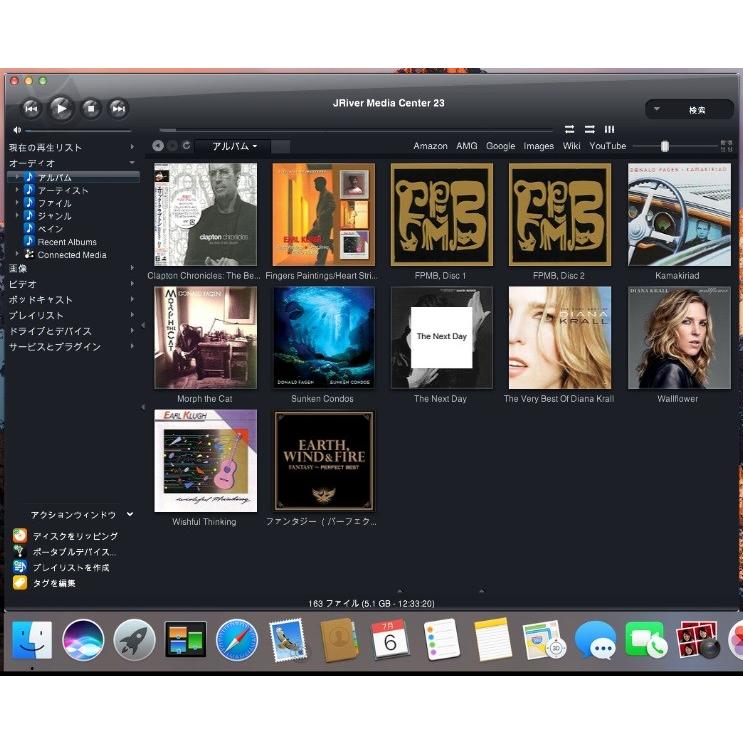
Task: Click the previous track button
Action: (31, 109)
